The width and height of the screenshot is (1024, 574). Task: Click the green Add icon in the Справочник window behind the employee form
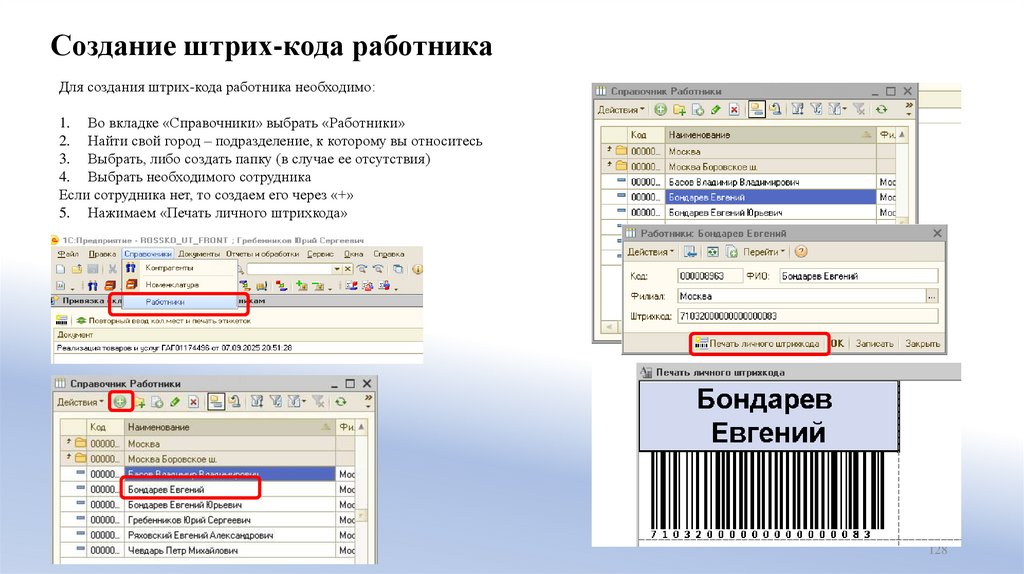[660, 110]
